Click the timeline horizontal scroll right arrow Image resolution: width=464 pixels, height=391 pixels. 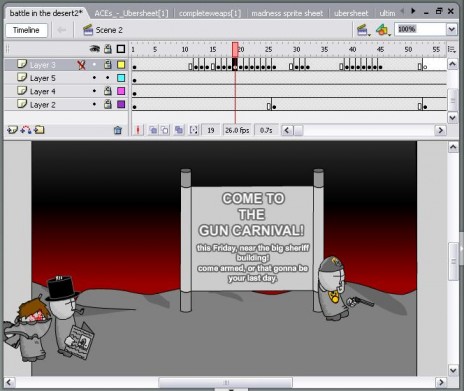pyautogui.click(x=440, y=130)
